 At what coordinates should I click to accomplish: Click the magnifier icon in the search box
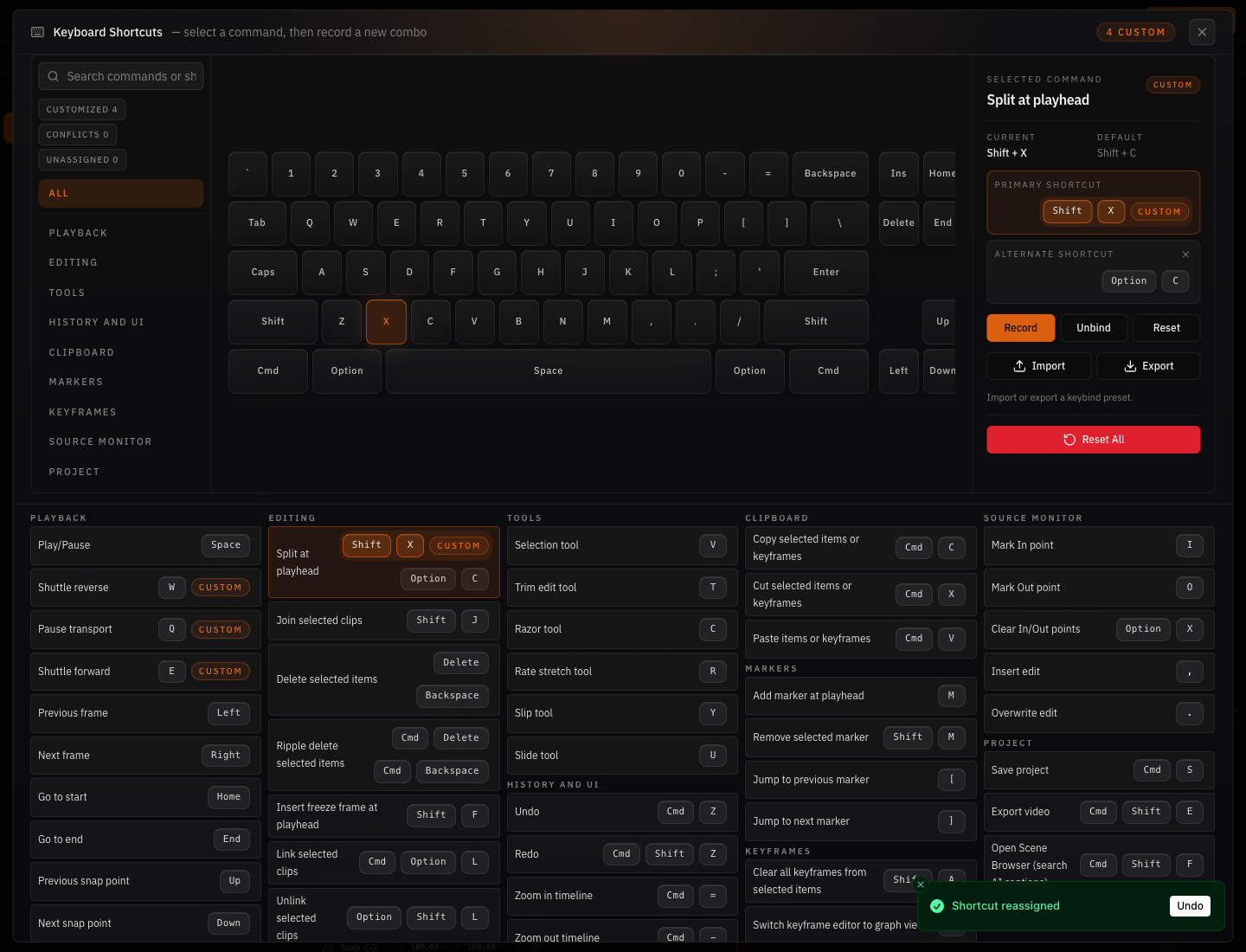(54, 76)
